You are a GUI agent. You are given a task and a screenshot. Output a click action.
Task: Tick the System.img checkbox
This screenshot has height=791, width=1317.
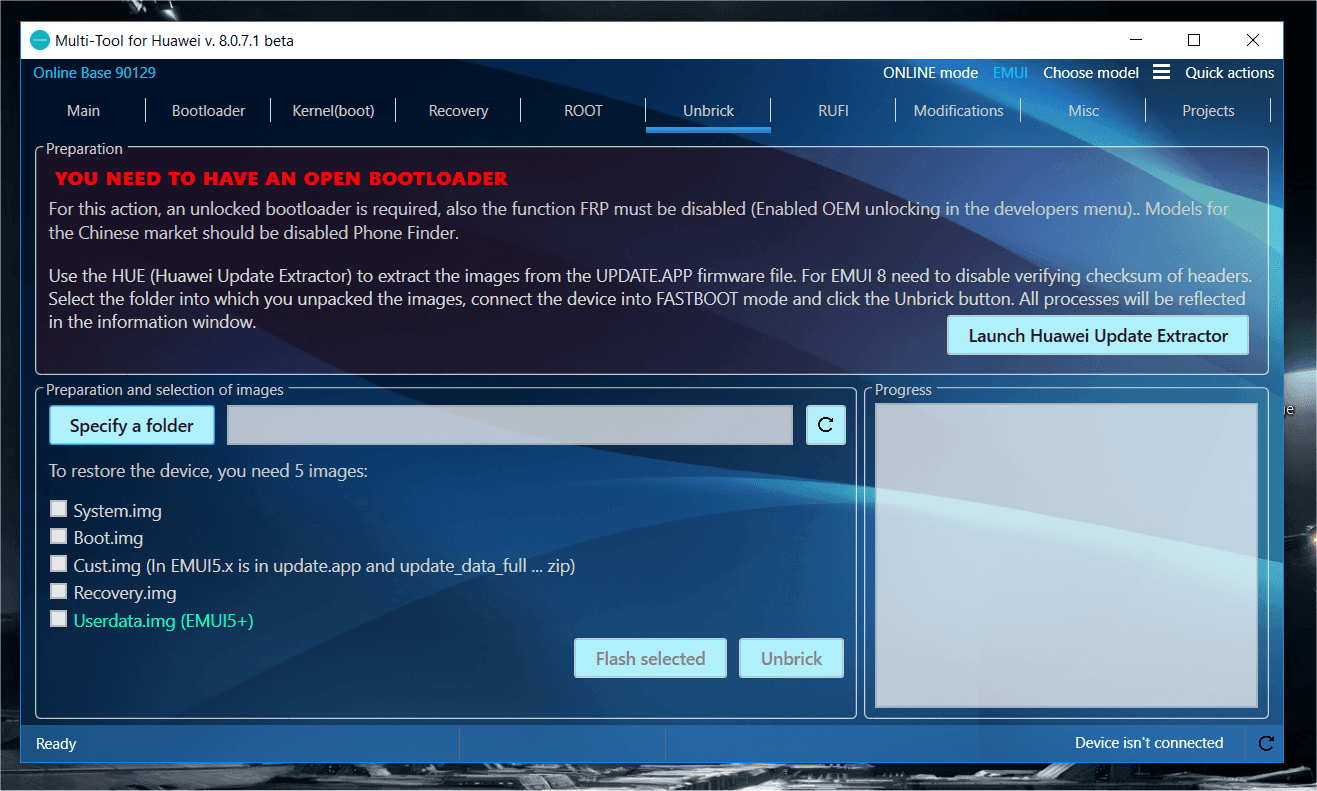[59, 510]
